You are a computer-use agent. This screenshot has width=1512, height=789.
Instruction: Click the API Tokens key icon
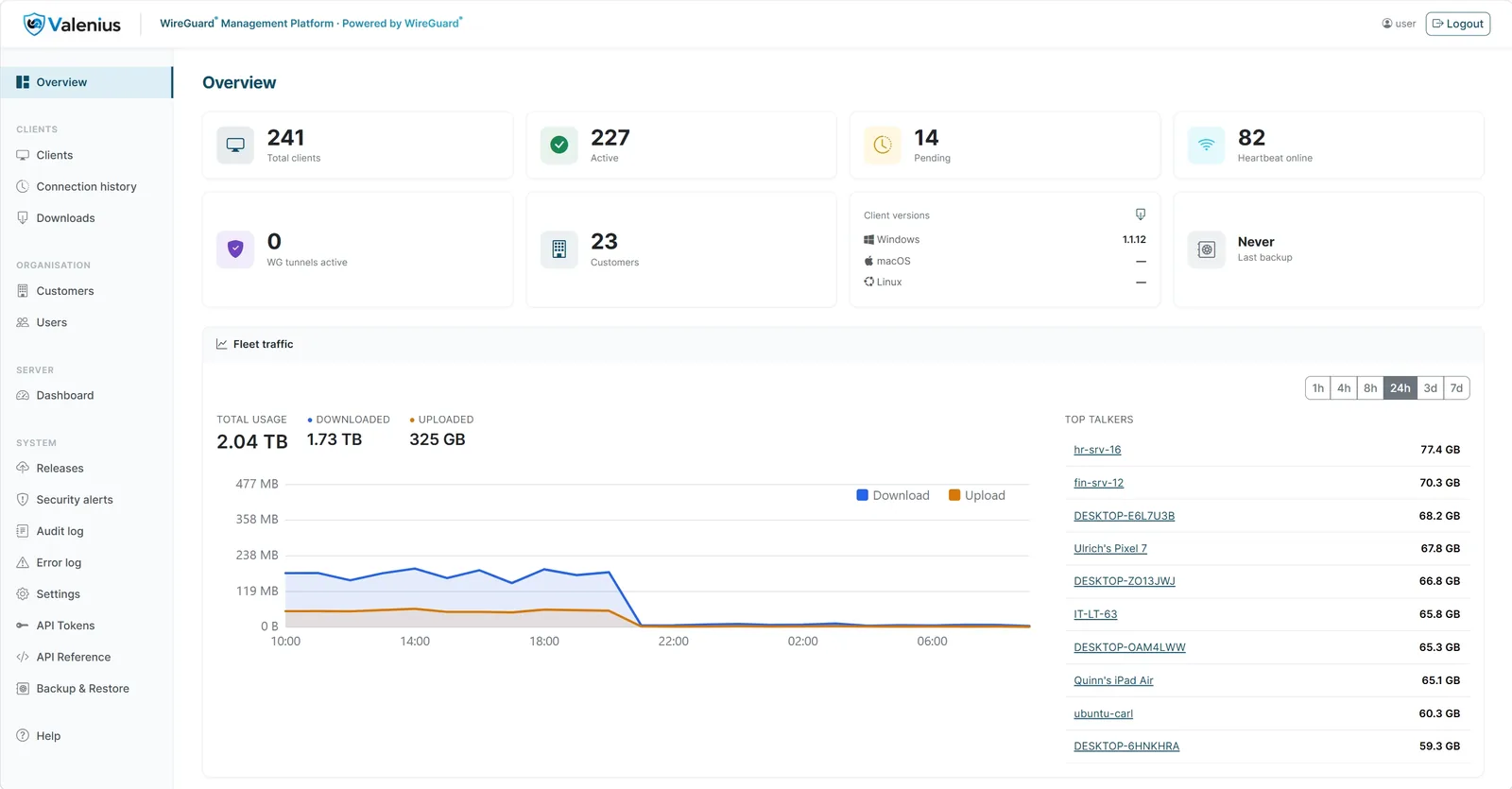[23, 626]
